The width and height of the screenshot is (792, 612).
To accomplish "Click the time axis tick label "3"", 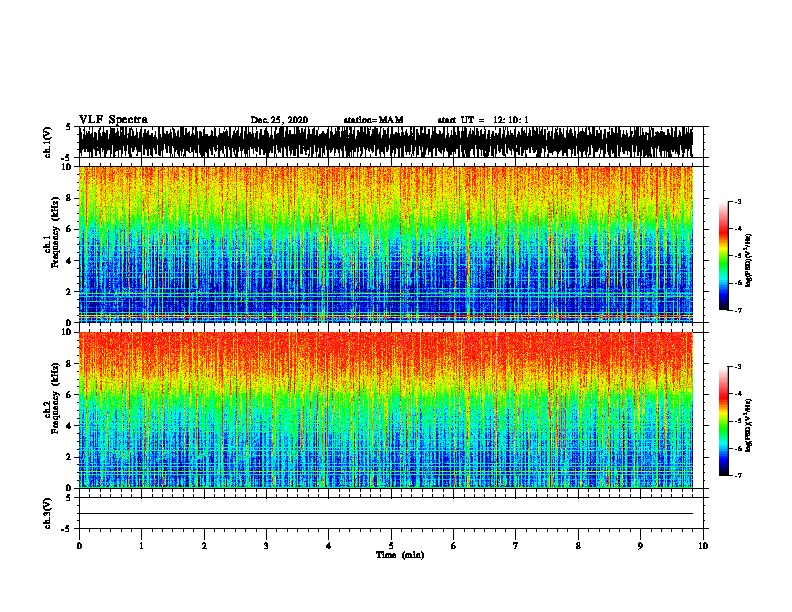I will pos(266,546).
